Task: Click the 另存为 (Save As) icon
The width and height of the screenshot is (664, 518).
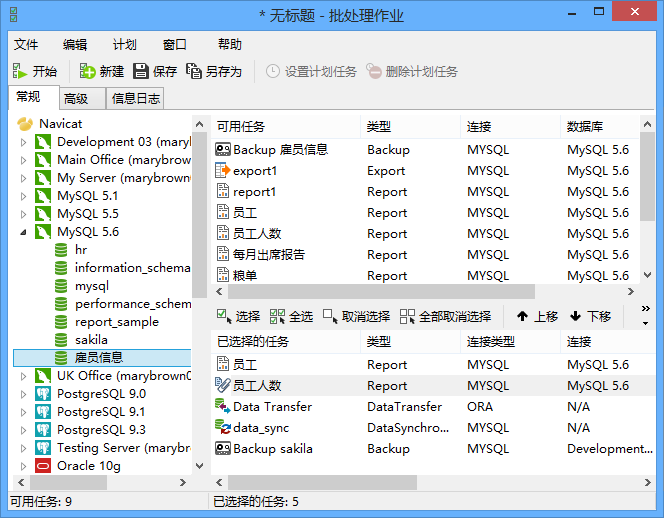Action: (194, 71)
